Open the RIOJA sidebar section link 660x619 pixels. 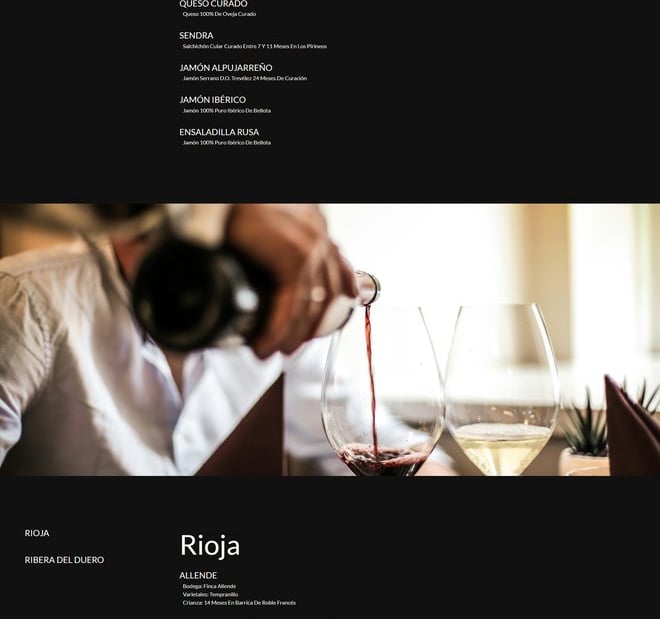(x=37, y=533)
